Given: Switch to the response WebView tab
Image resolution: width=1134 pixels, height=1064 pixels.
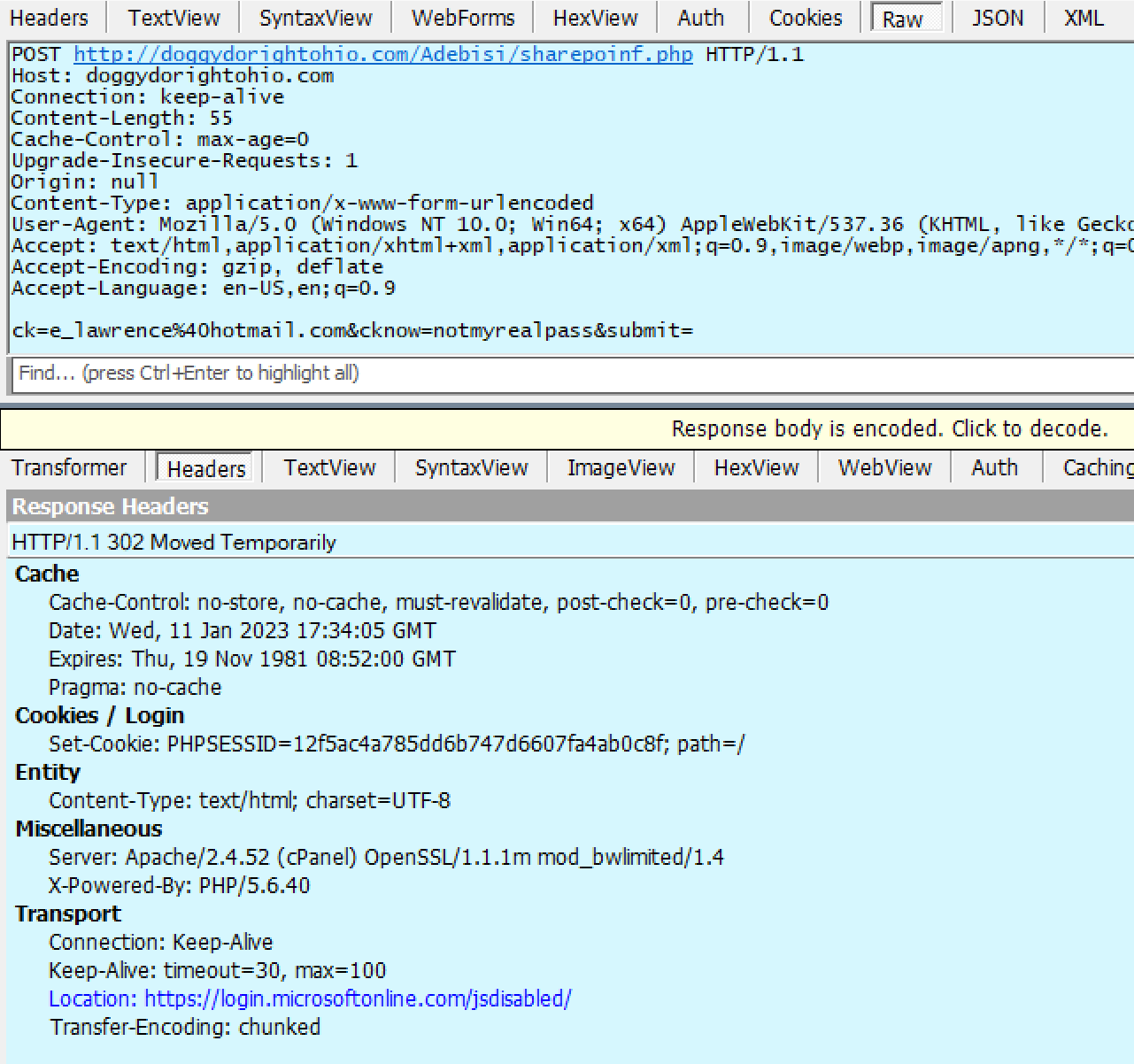Looking at the screenshot, I should [x=884, y=467].
